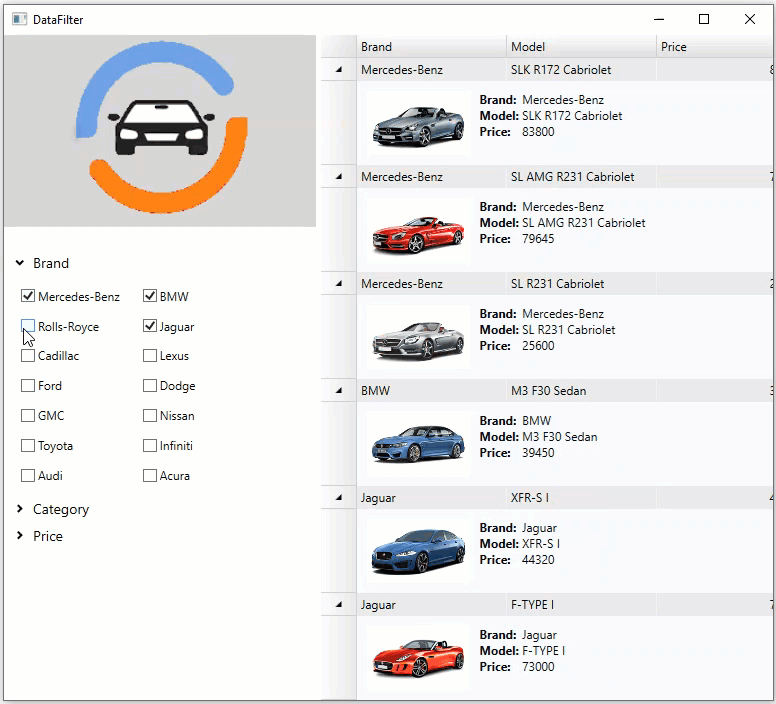Viewport: 776px width, 704px height.
Task: Tick the Dodge checkbox
Action: coord(149,385)
